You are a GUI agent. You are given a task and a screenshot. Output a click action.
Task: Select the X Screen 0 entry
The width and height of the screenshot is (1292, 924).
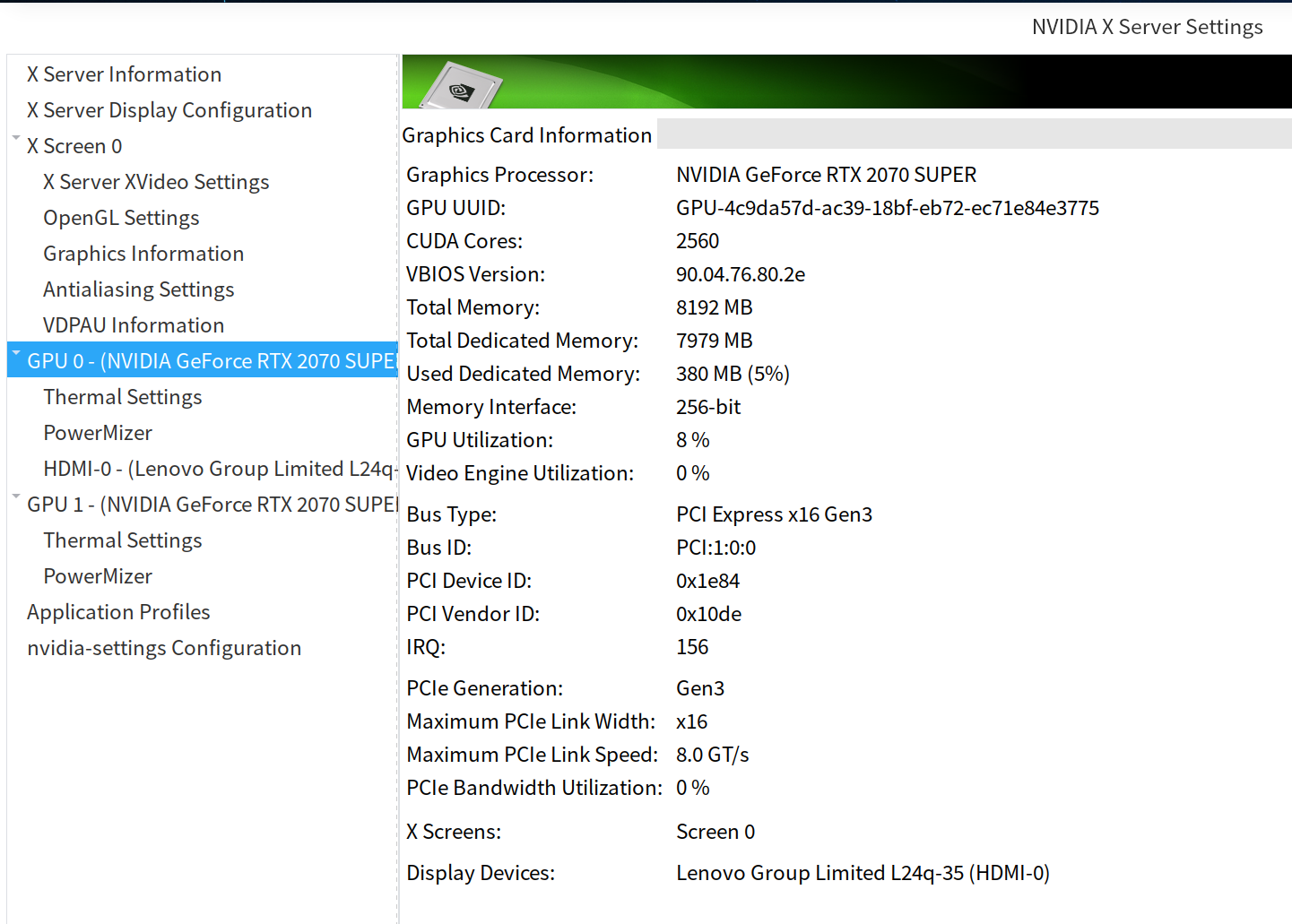(x=74, y=146)
